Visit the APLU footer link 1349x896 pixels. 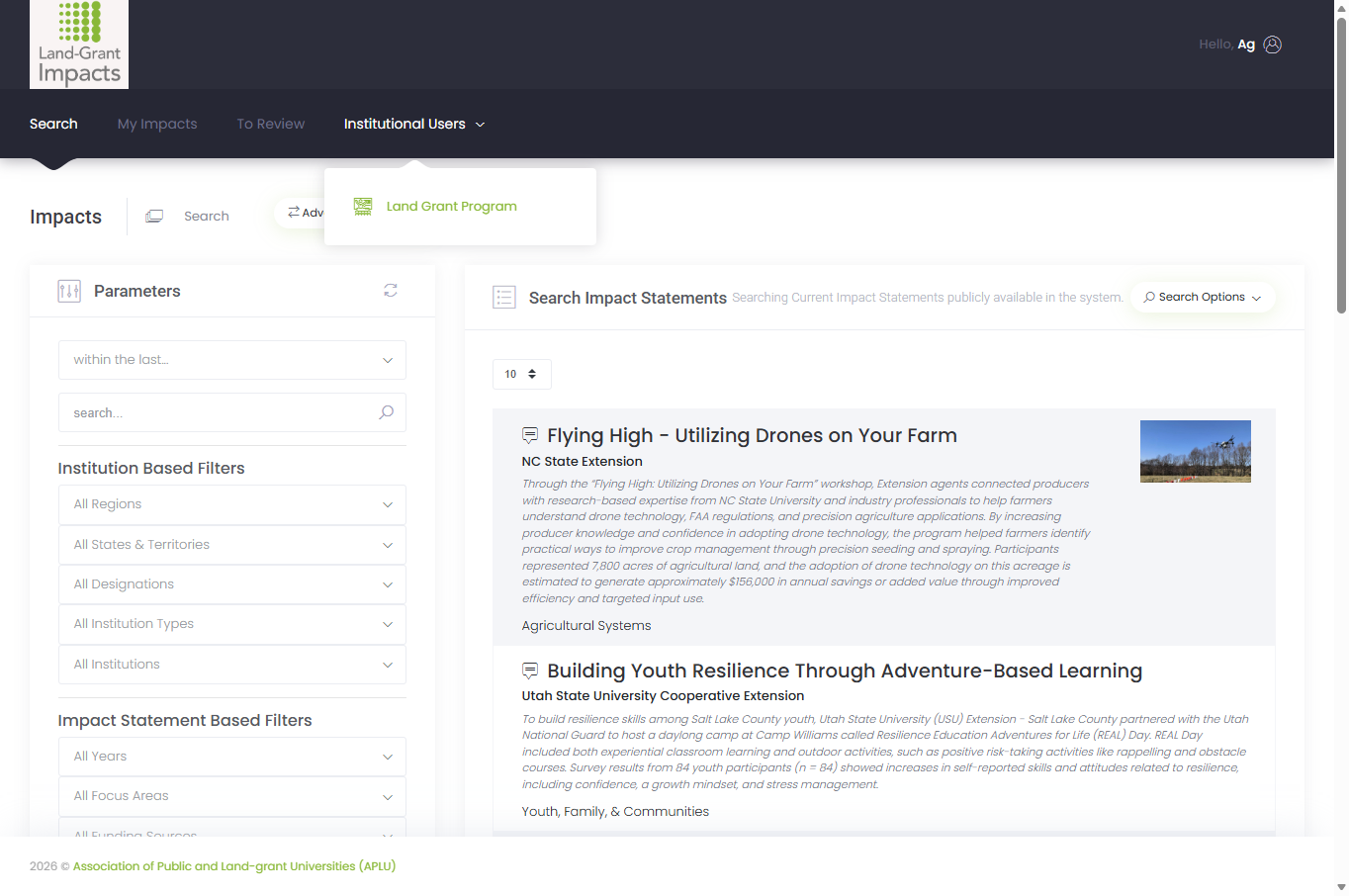click(x=234, y=866)
